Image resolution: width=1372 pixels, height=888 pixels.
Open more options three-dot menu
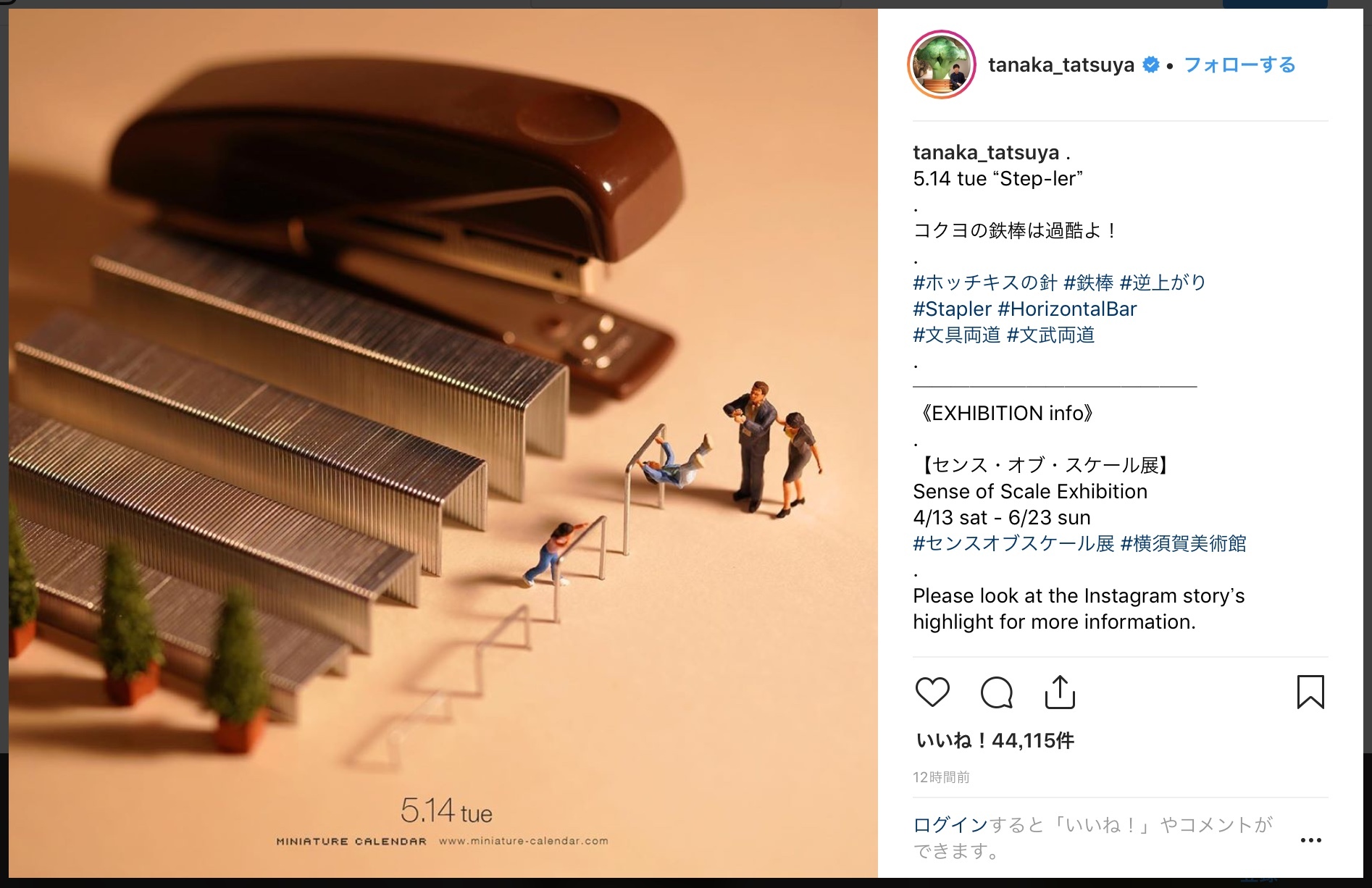(1310, 840)
